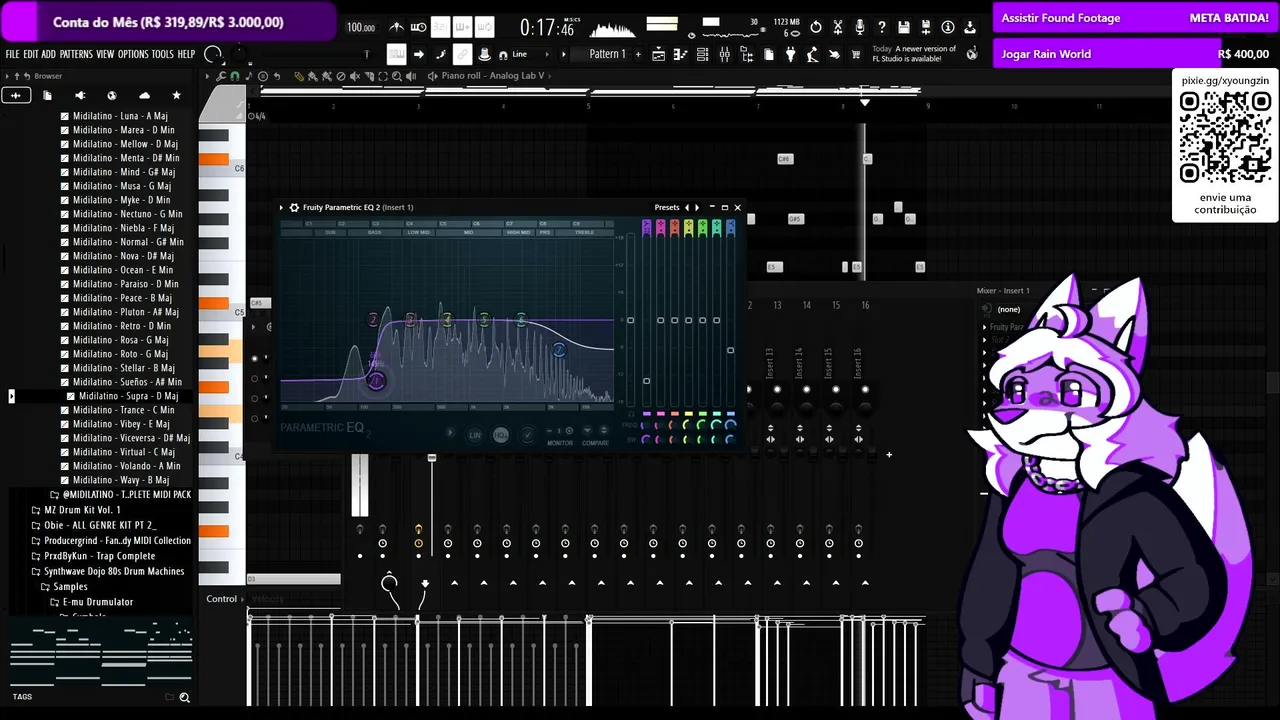Image resolution: width=1280 pixels, height=720 pixels.
Task: Expand the MZ Drum Kit Vol. 1 folder
Action: click(x=76, y=510)
